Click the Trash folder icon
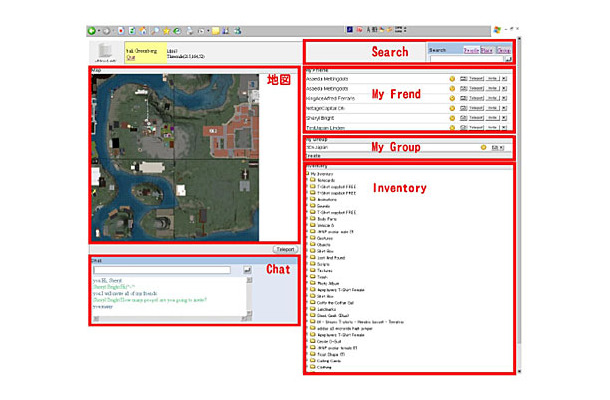 tap(312, 277)
